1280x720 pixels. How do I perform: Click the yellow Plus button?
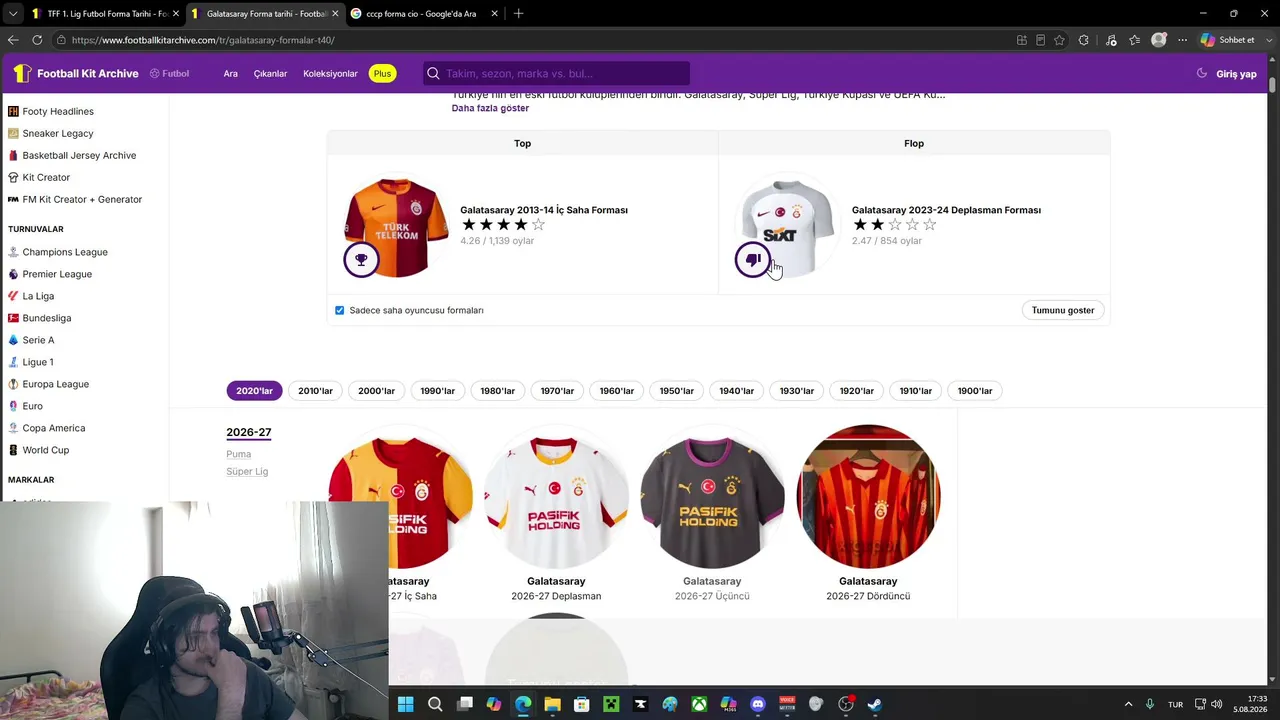pos(382,73)
